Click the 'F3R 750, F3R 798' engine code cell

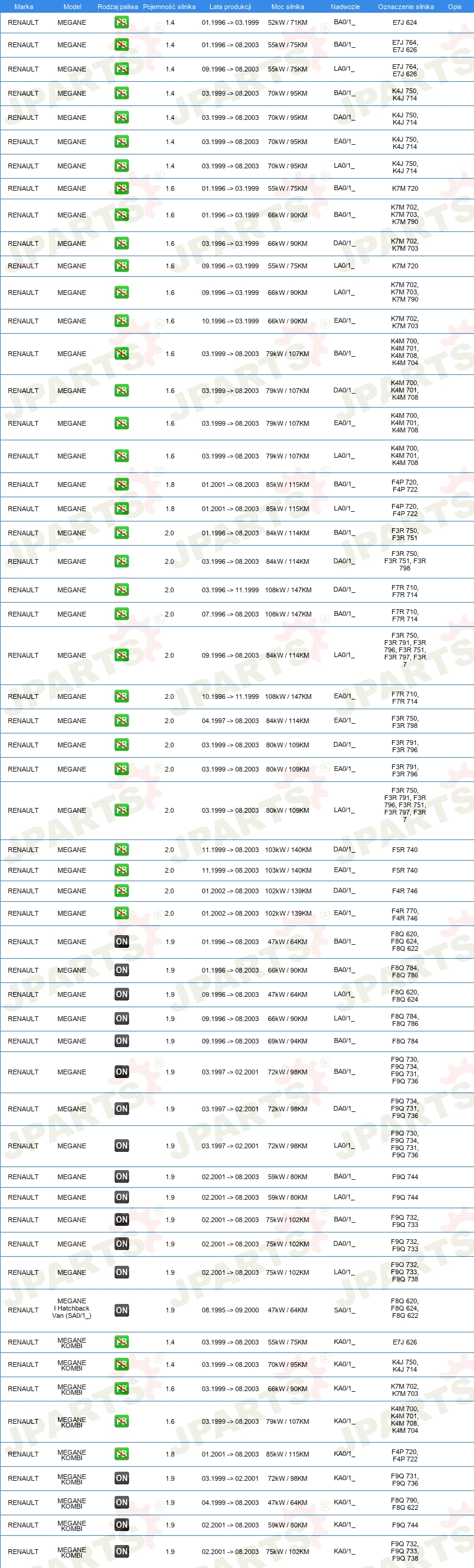405,722
